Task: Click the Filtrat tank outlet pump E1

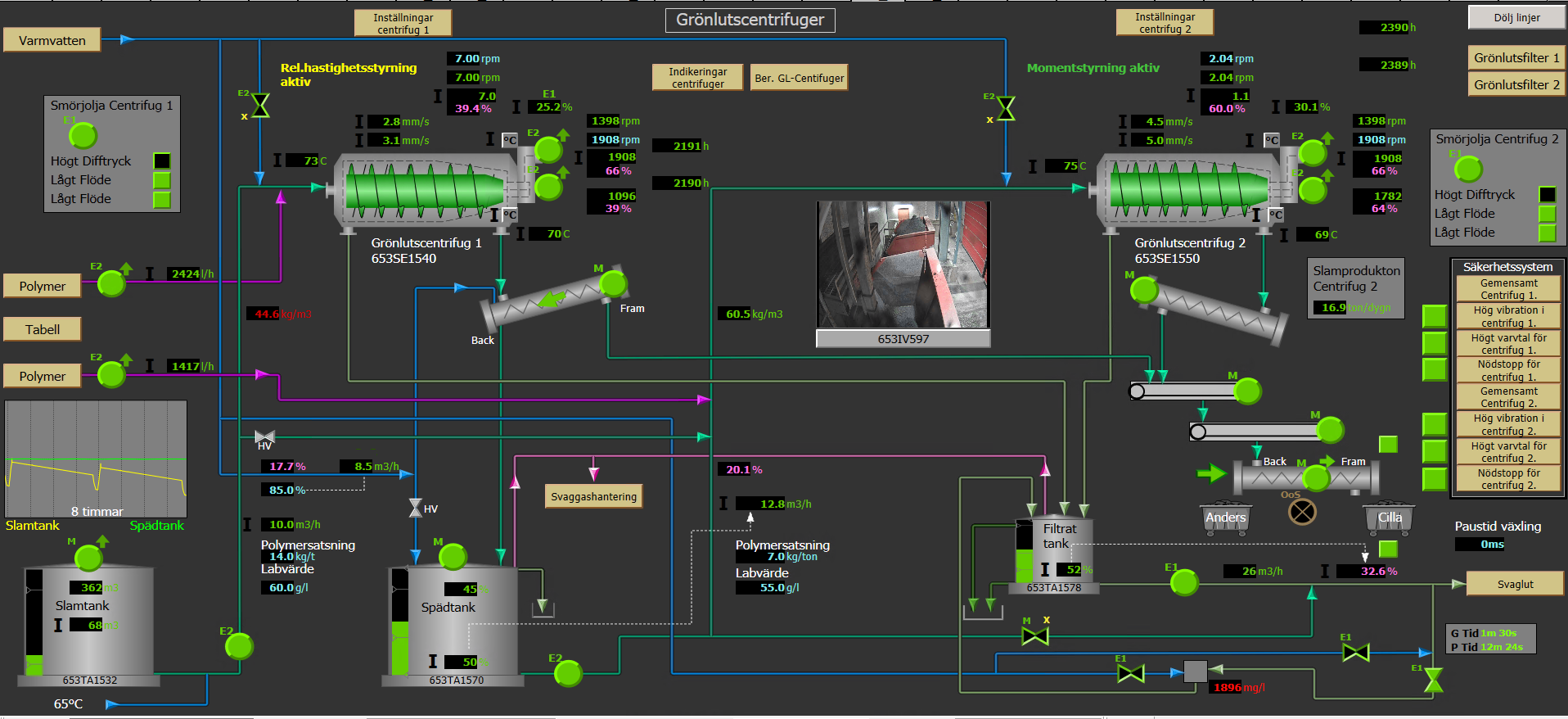Action: 1184,582
